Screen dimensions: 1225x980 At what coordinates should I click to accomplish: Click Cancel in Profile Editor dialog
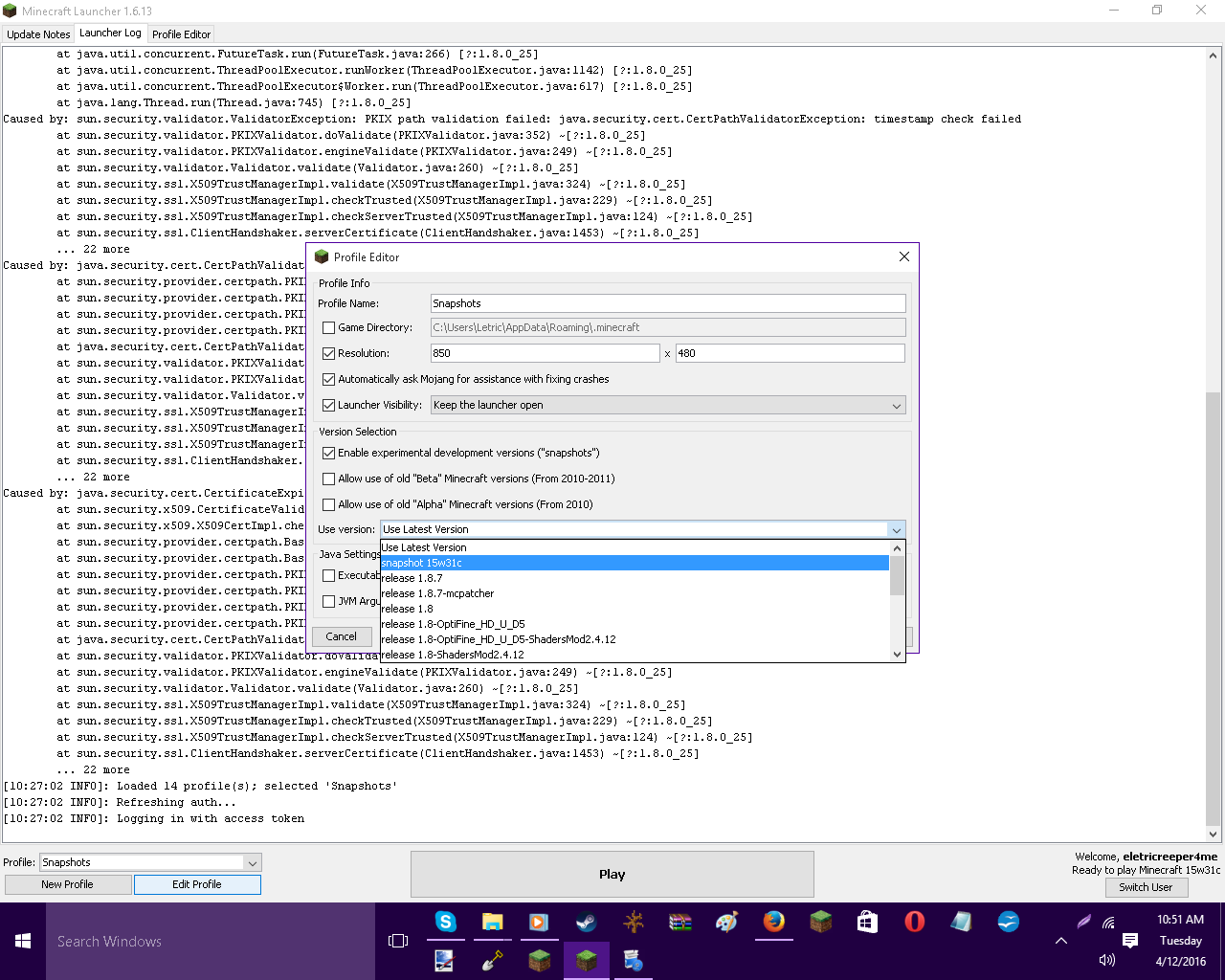pos(342,636)
